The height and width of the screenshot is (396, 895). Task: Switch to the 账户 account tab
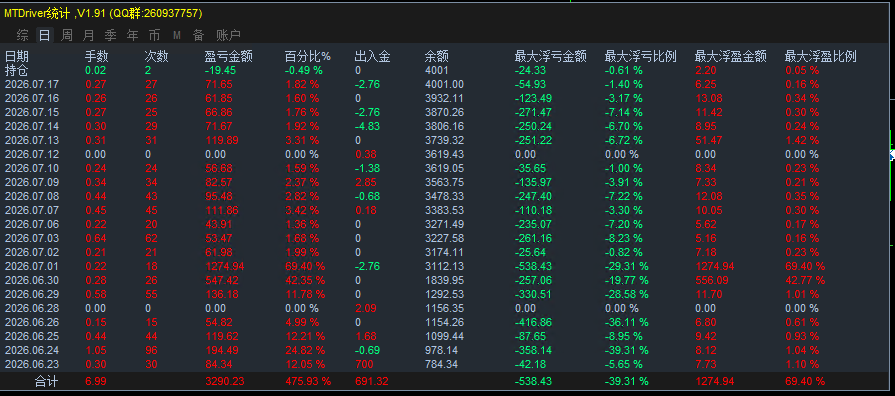[228, 35]
